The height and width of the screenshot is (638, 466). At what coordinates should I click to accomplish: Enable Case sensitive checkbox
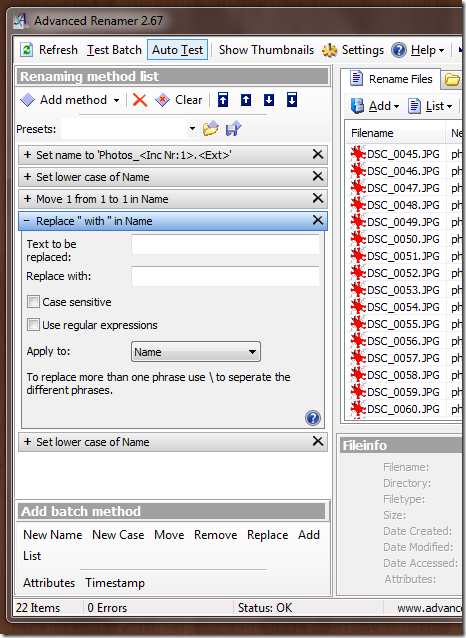(33, 302)
